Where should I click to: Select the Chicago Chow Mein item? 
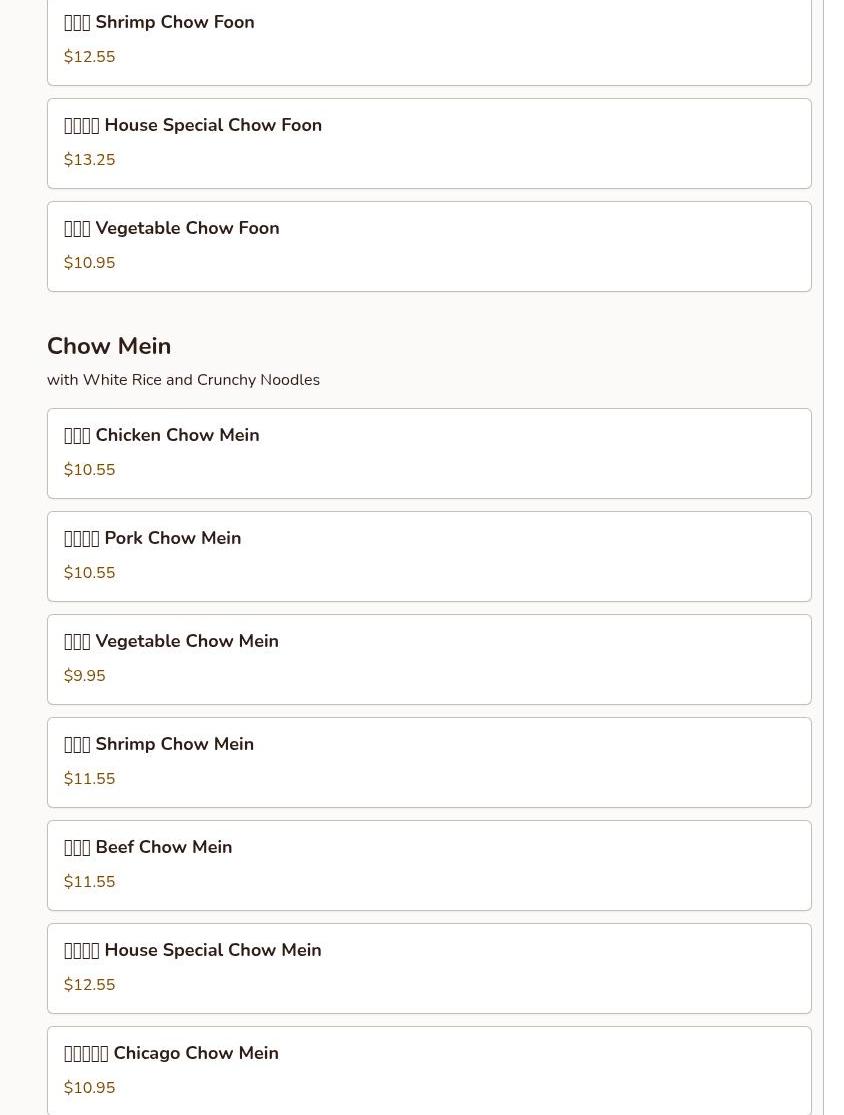[x=429, y=1071]
